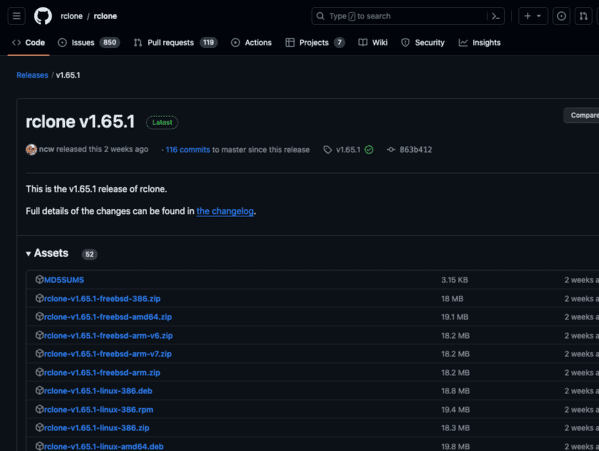The height and width of the screenshot is (451, 599).
Task: Click package icon next to MD5SUMS
Action: pos(39,280)
